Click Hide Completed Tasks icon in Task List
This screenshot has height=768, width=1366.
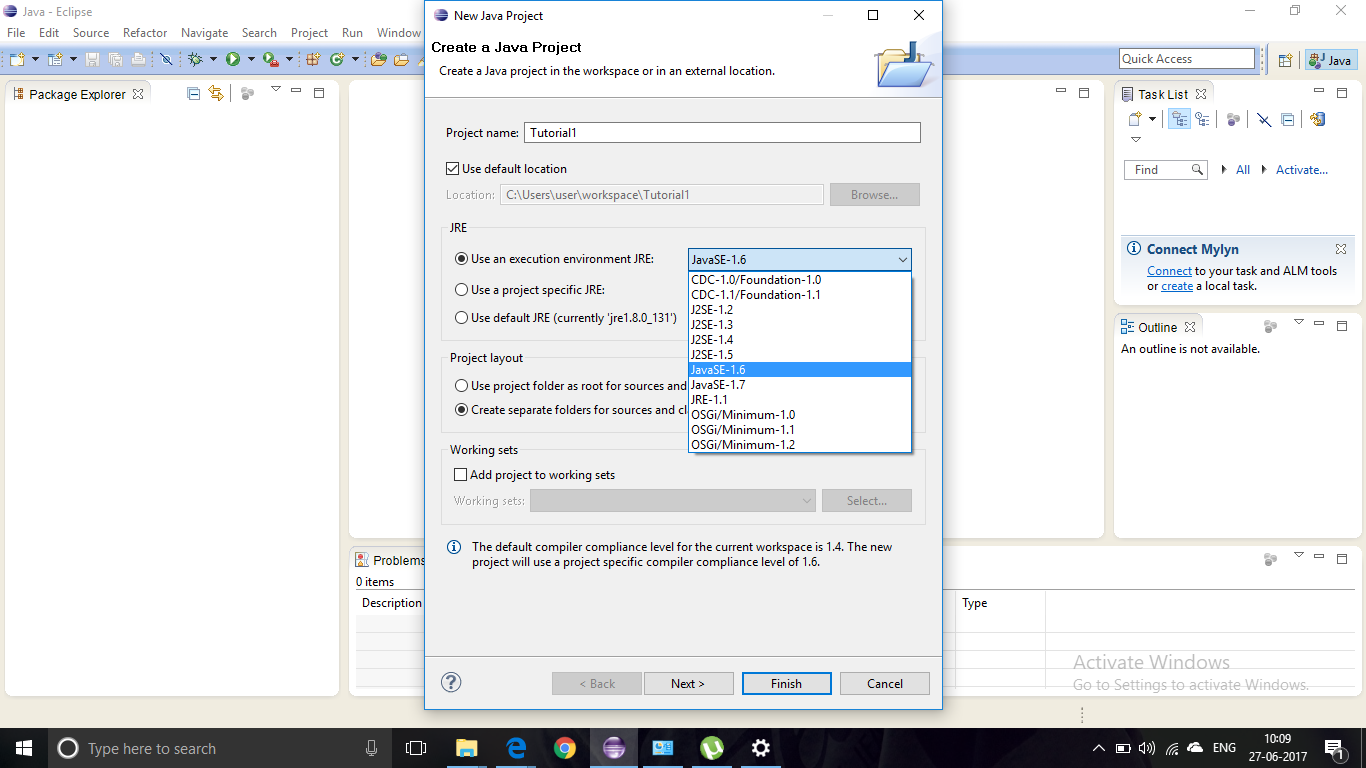(x=1264, y=119)
